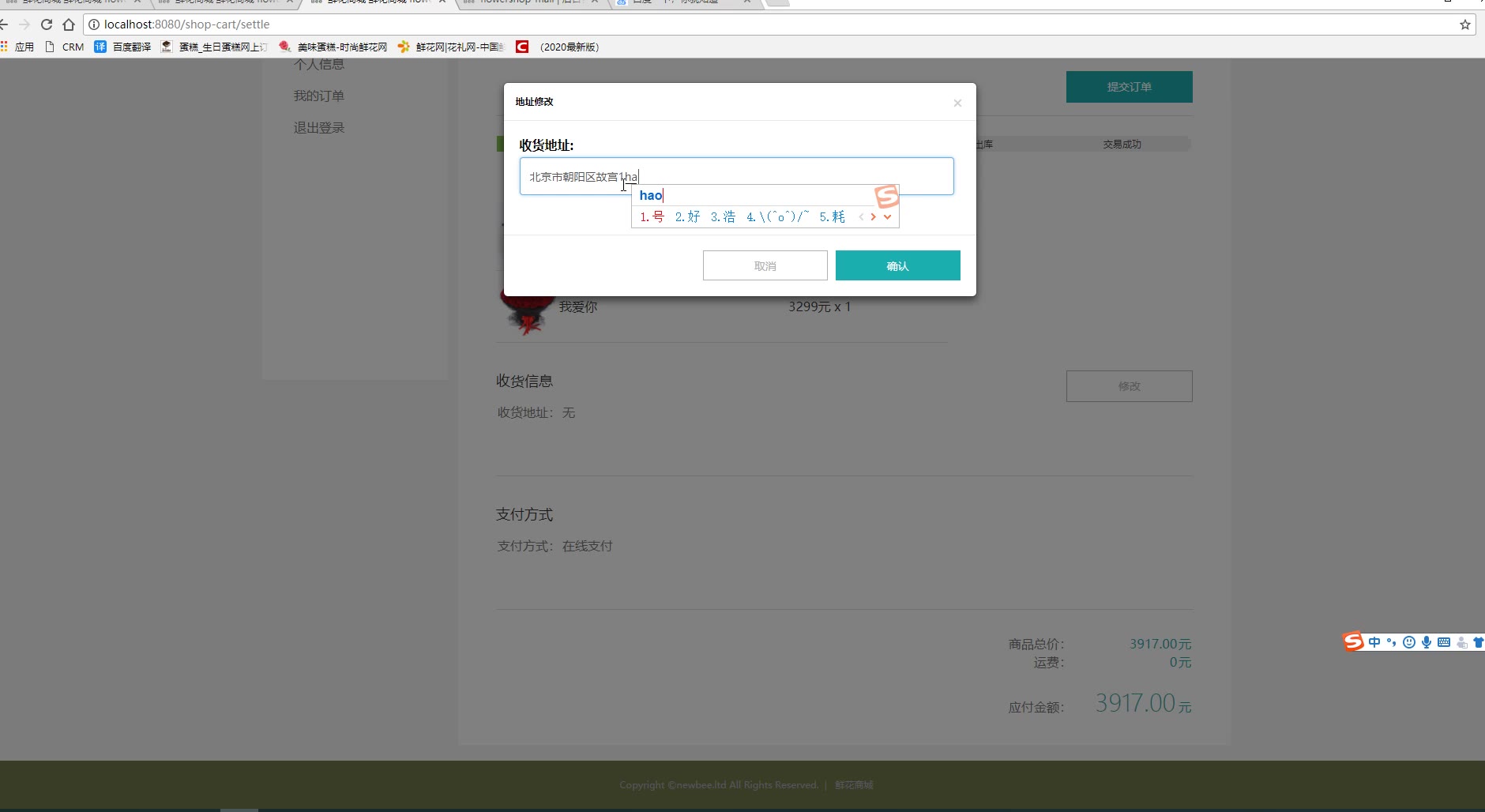Viewport: 1485px width, 812px height.
Task: Click the price text 3299元 x 1
Action: pyautogui.click(x=819, y=306)
